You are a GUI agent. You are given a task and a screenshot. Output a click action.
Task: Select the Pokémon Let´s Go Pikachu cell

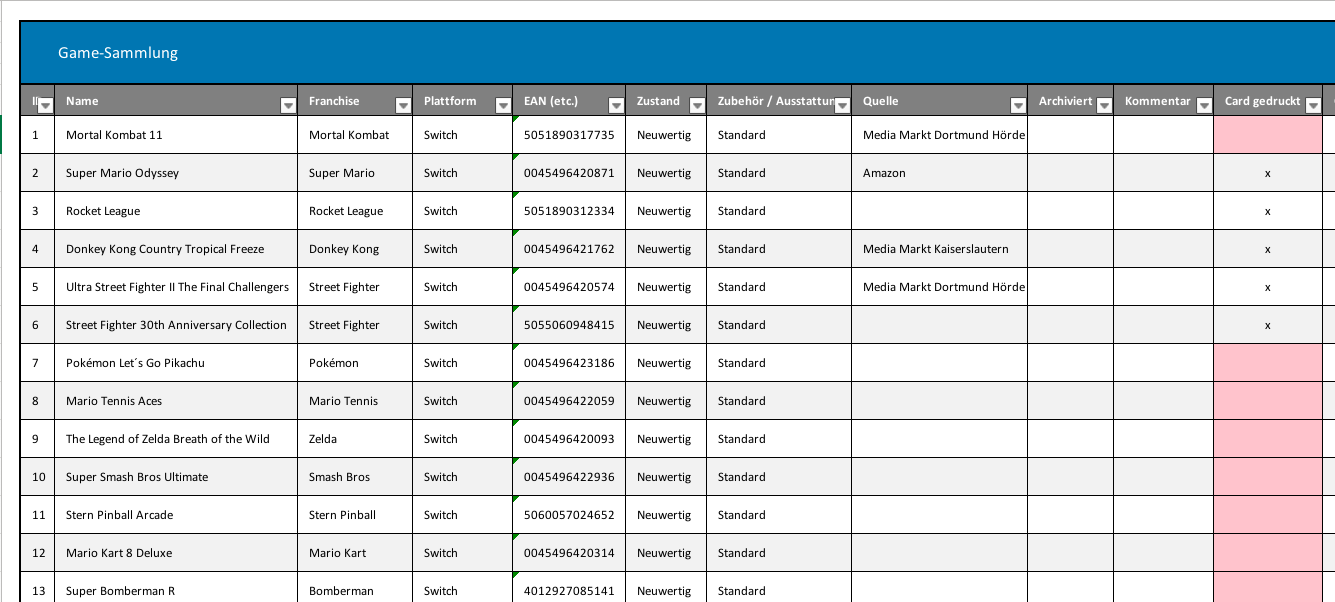click(176, 363)
